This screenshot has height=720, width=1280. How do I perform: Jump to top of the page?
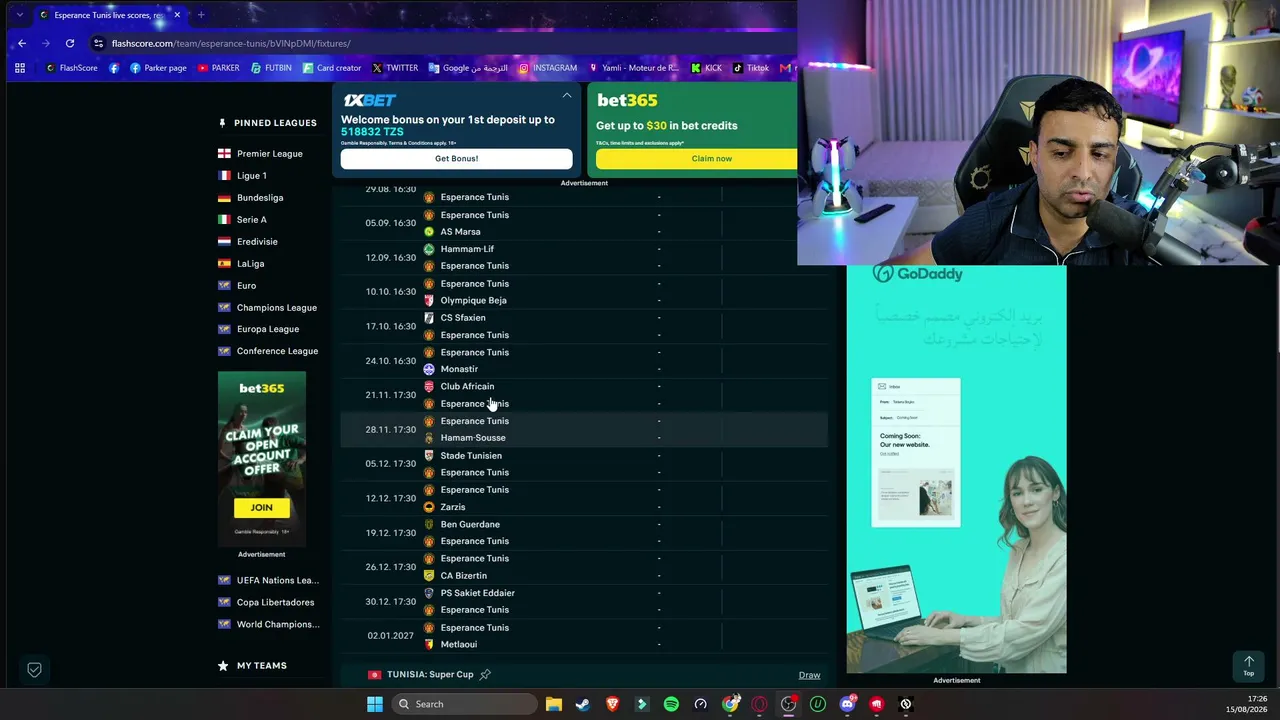pos(1248,665)
